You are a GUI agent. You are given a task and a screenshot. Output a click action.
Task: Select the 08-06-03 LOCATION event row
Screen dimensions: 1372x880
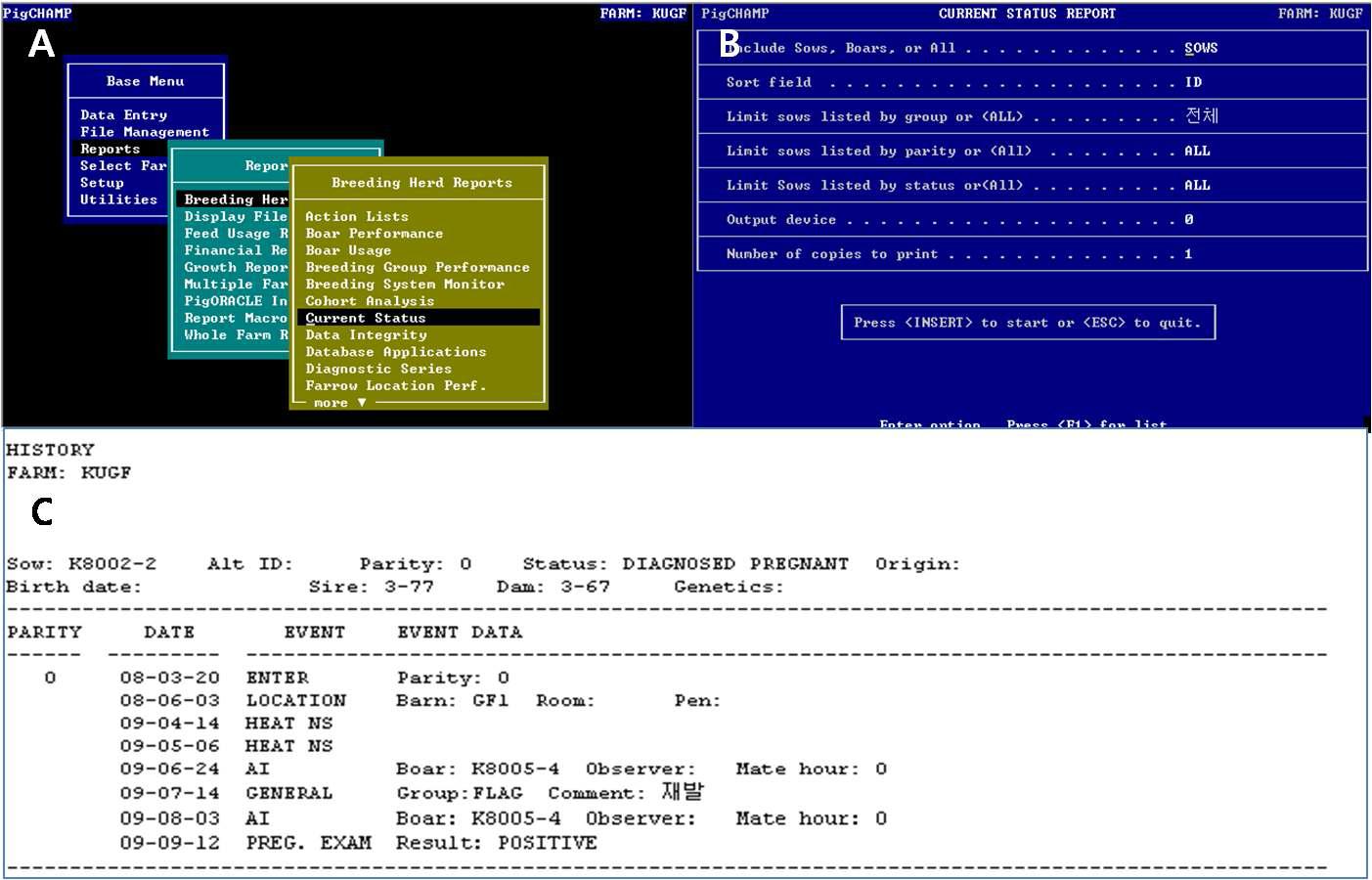coord(420,700)
